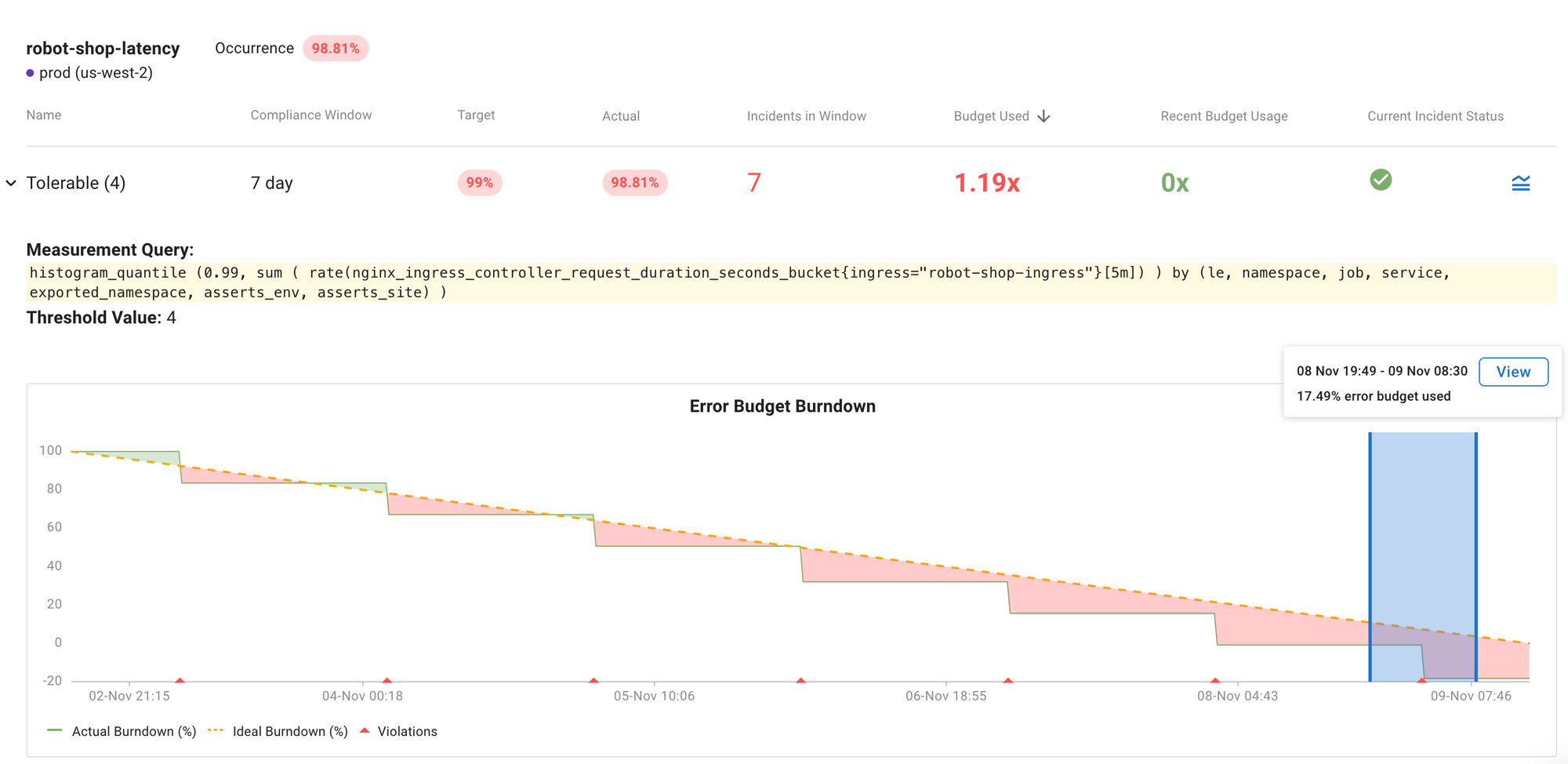Sort by Name column header

44,115
